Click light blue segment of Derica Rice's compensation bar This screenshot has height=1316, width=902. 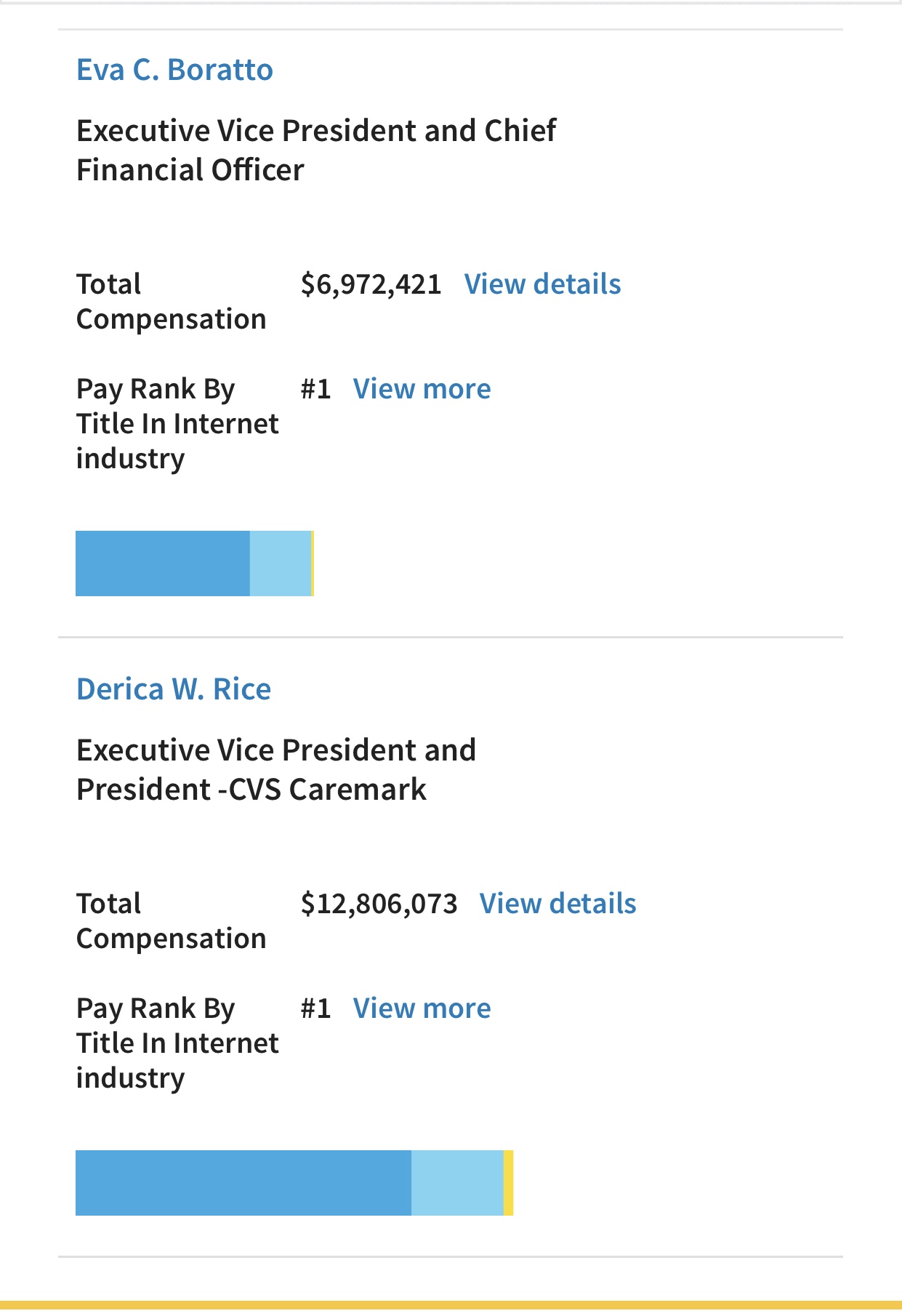[x=457, y=1183]
